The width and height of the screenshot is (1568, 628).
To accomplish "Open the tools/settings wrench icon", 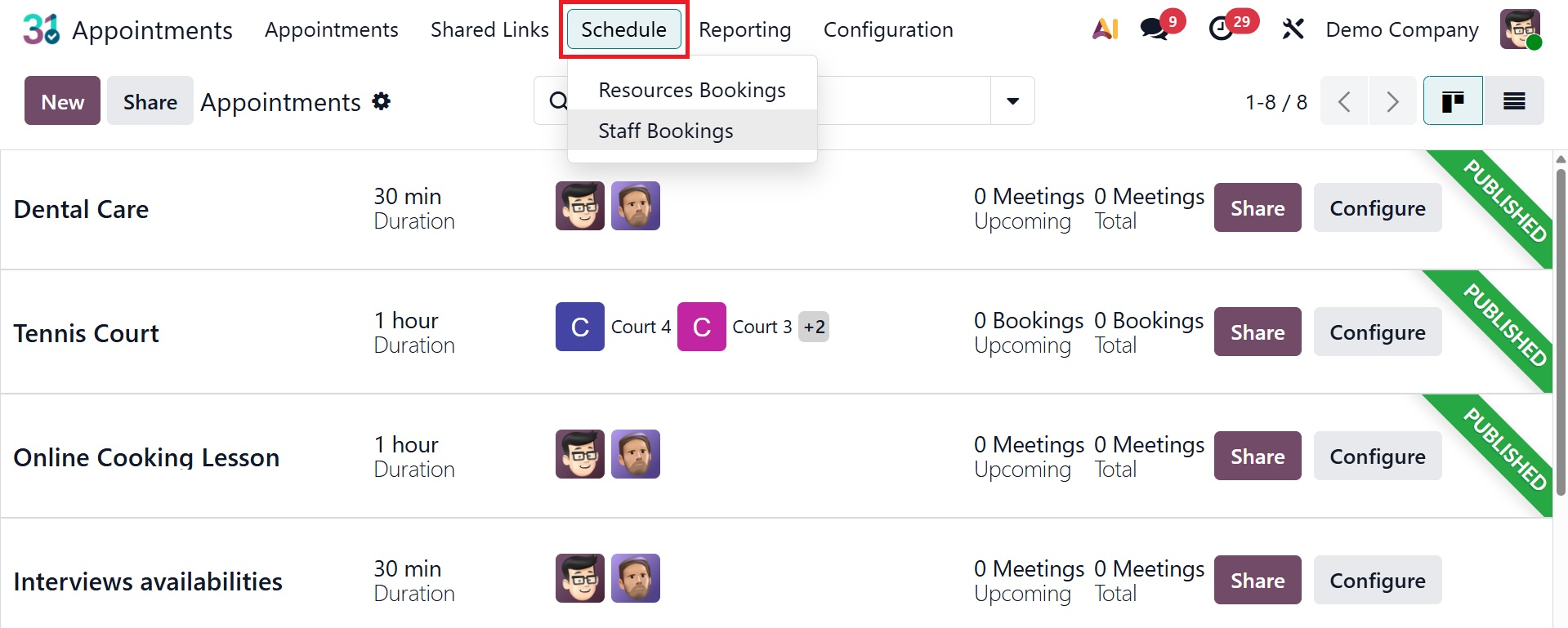I will point(1293,29).
